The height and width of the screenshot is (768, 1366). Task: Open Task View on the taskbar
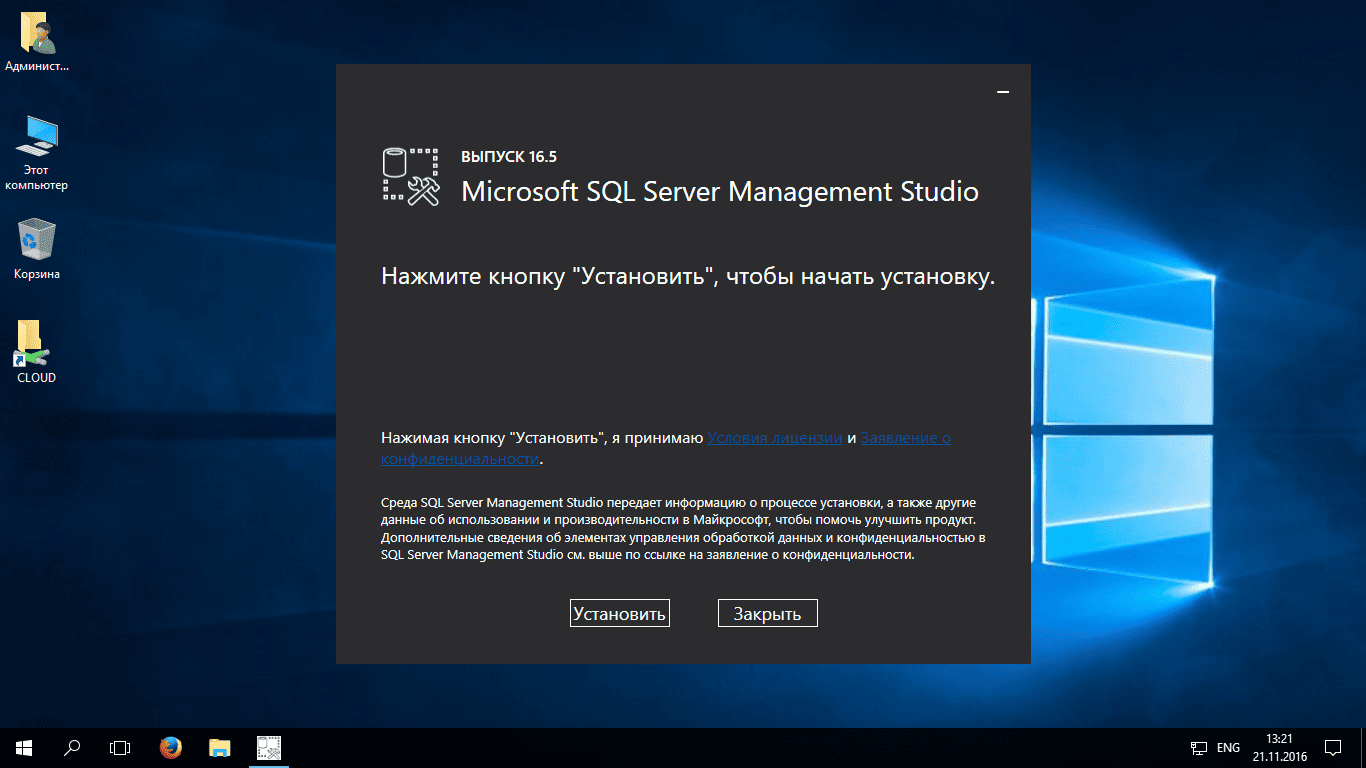click(120, 747)
